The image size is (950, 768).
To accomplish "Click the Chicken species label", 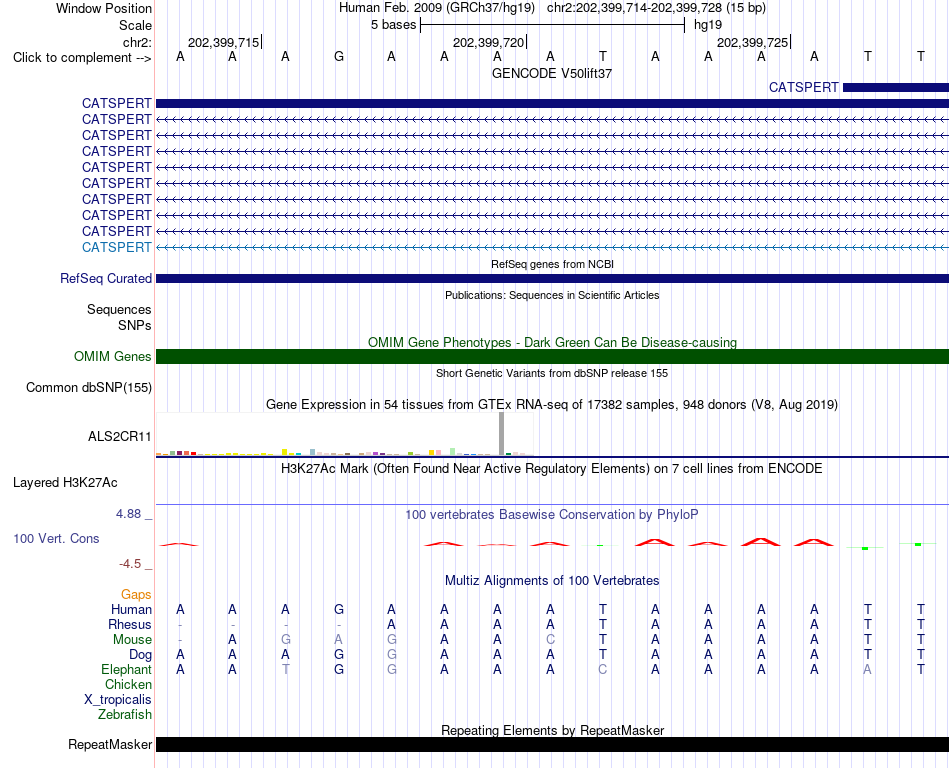I will click(128, 684).
